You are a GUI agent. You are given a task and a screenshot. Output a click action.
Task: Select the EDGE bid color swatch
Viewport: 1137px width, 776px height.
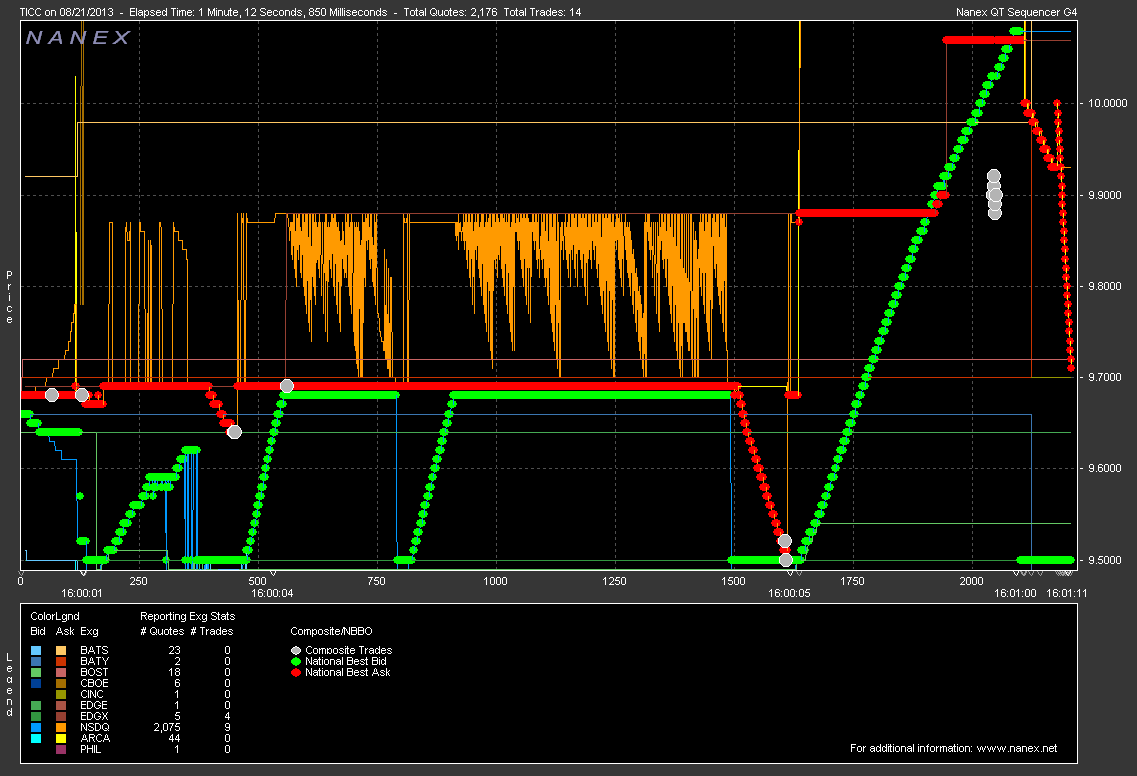click(x=36, y=705)
